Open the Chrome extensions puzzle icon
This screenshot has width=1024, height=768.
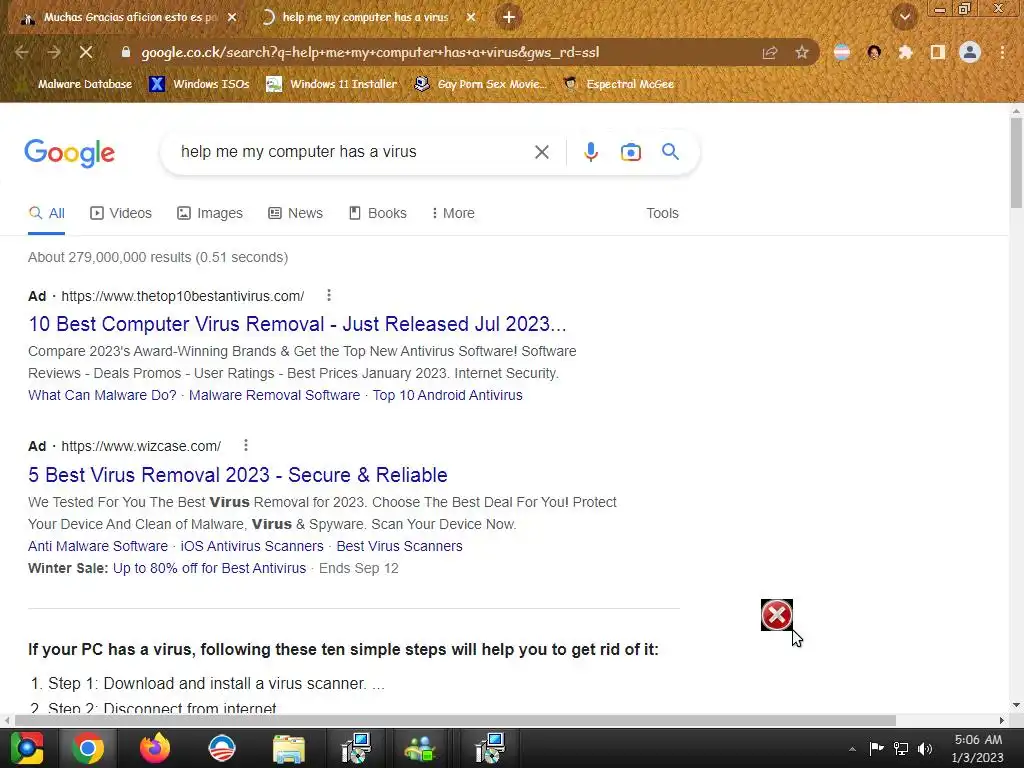[x=905, y=52]
